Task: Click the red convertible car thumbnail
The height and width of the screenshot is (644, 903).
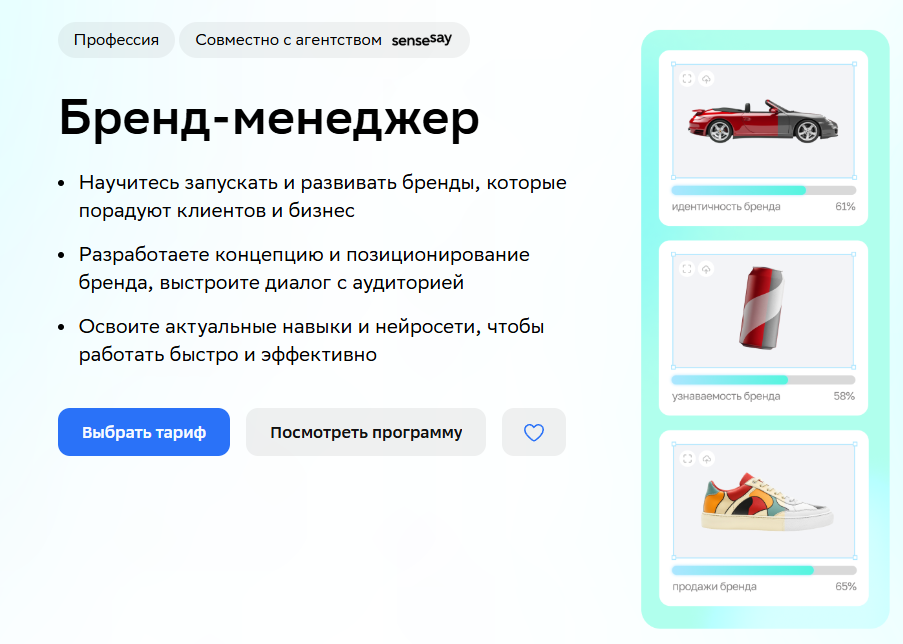Action: pos(763,122)
